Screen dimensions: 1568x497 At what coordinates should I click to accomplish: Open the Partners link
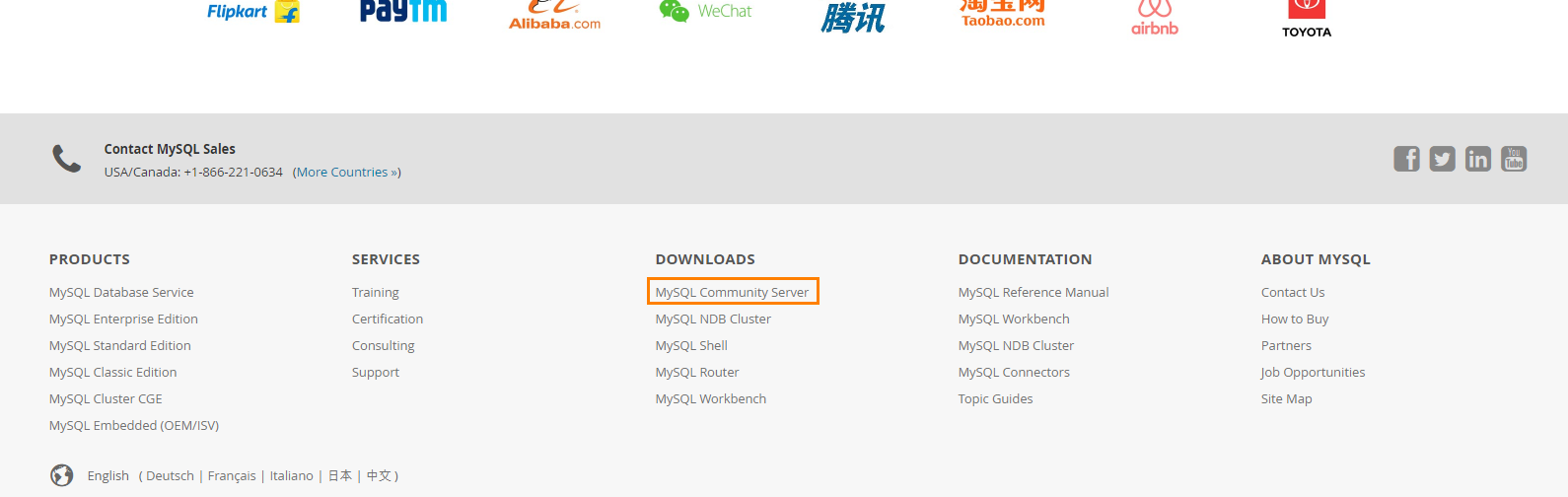(1286, 345)
